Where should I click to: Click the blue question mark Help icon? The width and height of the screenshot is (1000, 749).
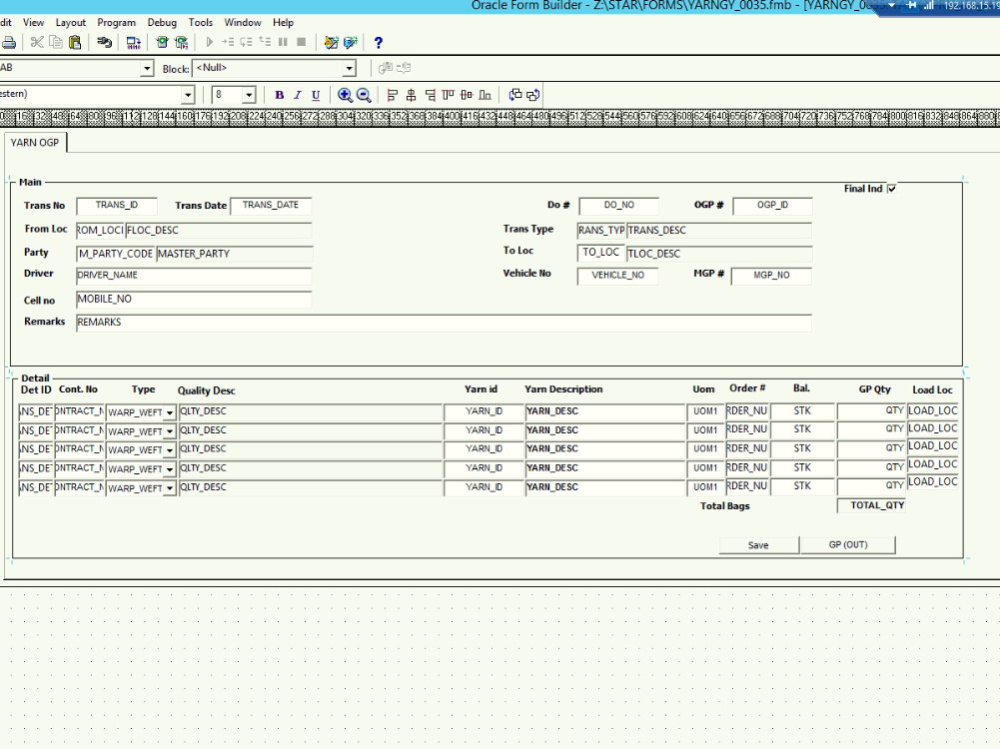[x=378, y=43]
